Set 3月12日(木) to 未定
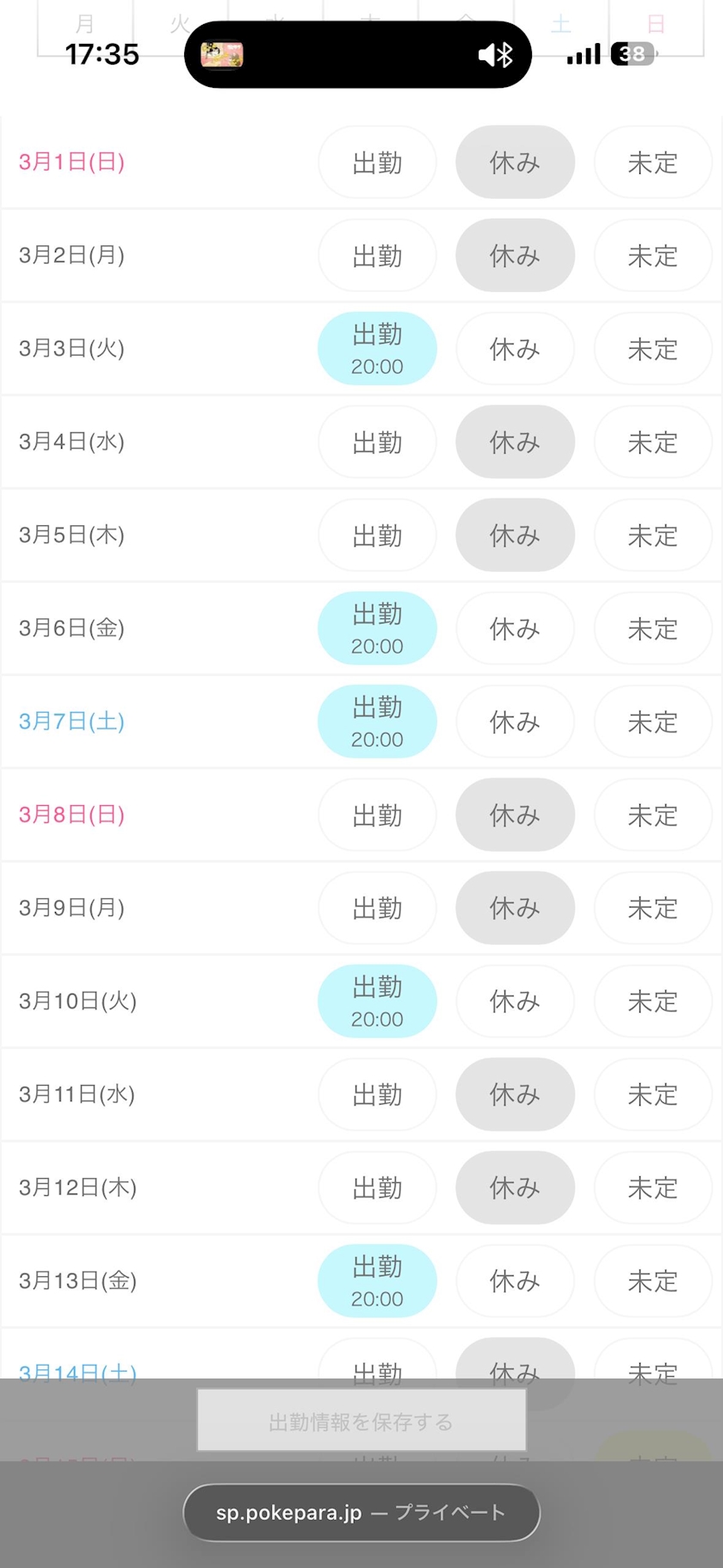This screenshot has height=1568, width=723. tap(652, 1188)
